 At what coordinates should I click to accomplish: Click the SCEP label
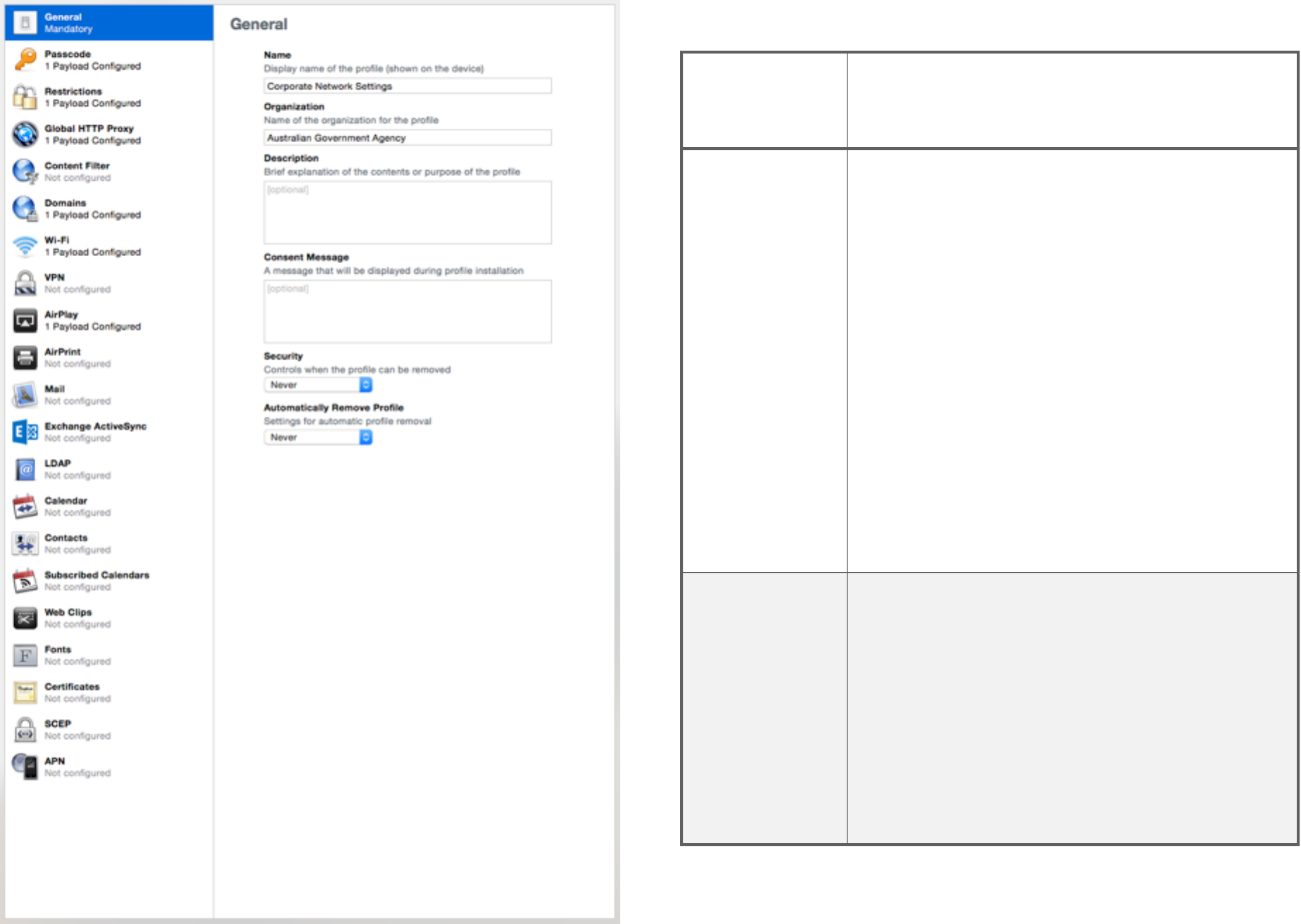[x=58, y=724]
